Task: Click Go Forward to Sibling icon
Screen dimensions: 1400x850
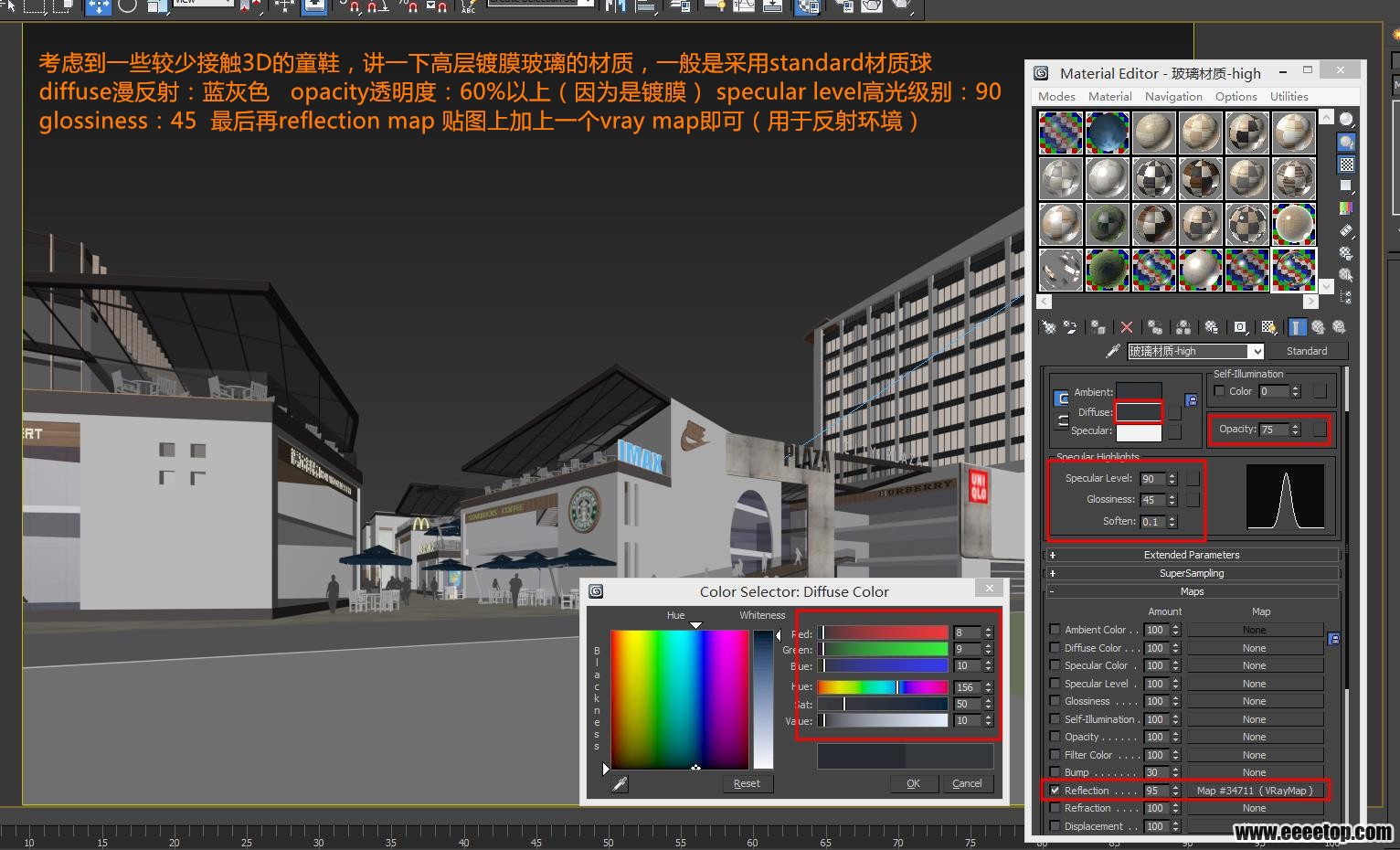Action: [1339, 327]
